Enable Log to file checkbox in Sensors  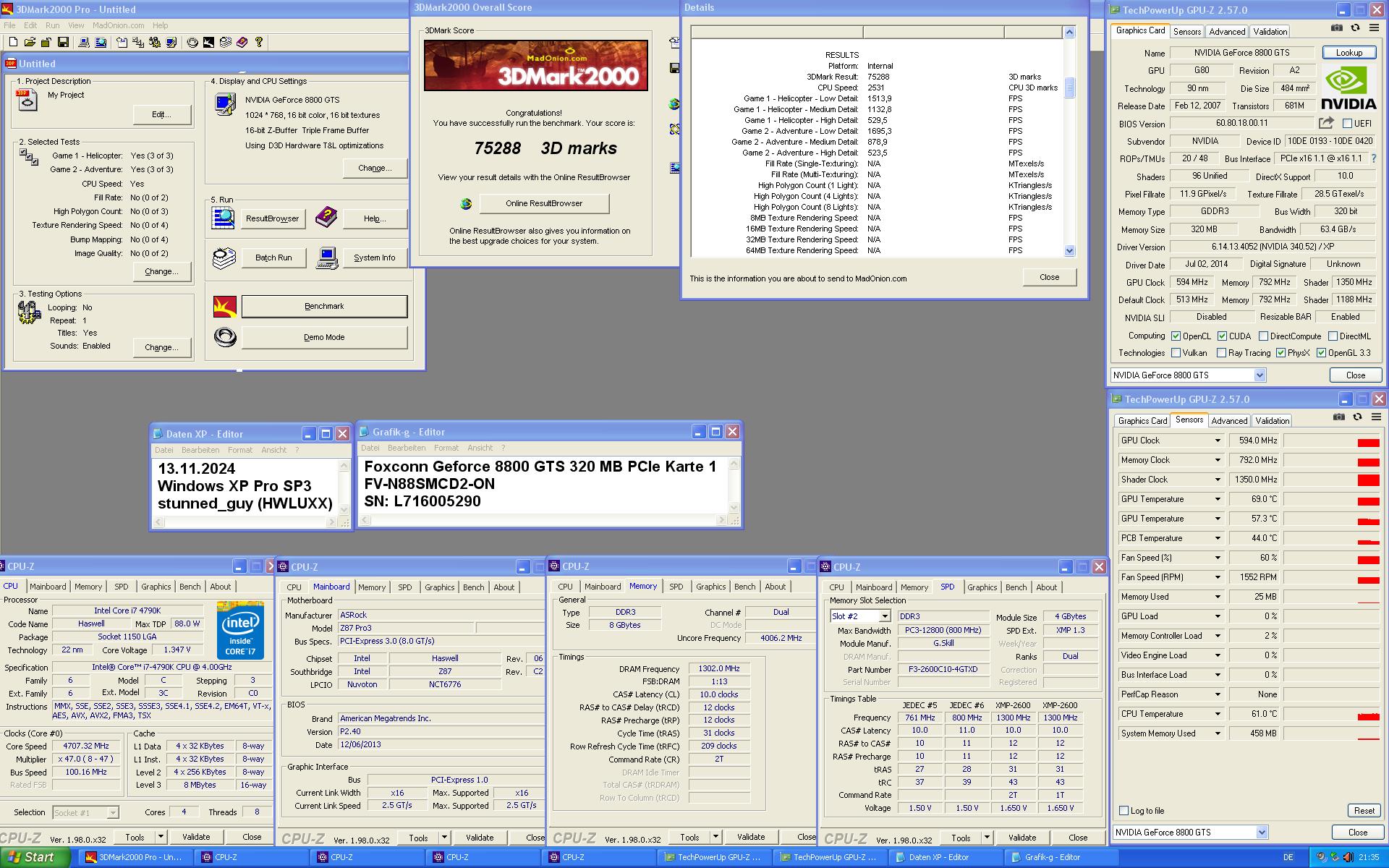[x=1123, y=811]
